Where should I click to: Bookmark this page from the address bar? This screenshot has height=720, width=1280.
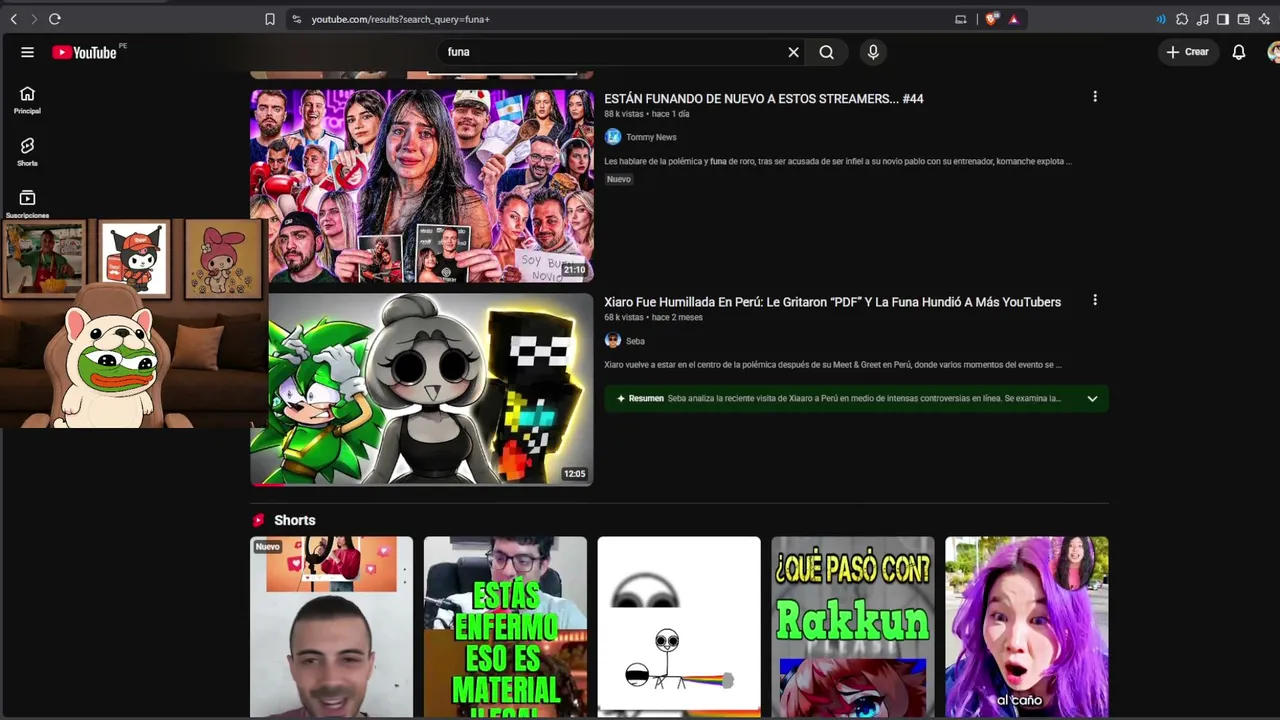270,19
